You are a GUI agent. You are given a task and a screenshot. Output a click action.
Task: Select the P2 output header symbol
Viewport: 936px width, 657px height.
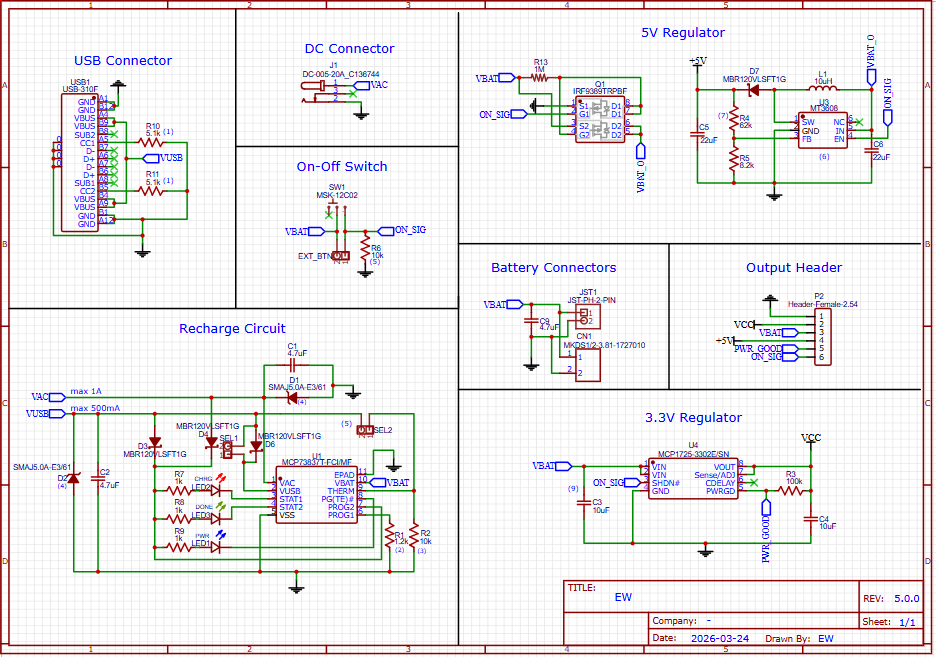[823, 337]
